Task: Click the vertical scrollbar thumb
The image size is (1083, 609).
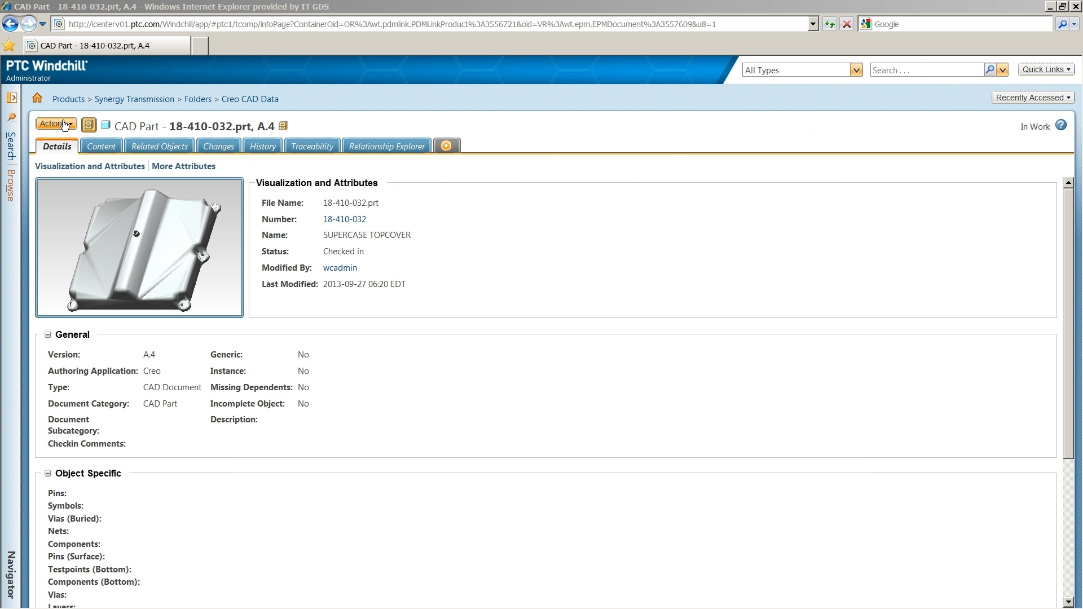Action: coord(1068,323)
